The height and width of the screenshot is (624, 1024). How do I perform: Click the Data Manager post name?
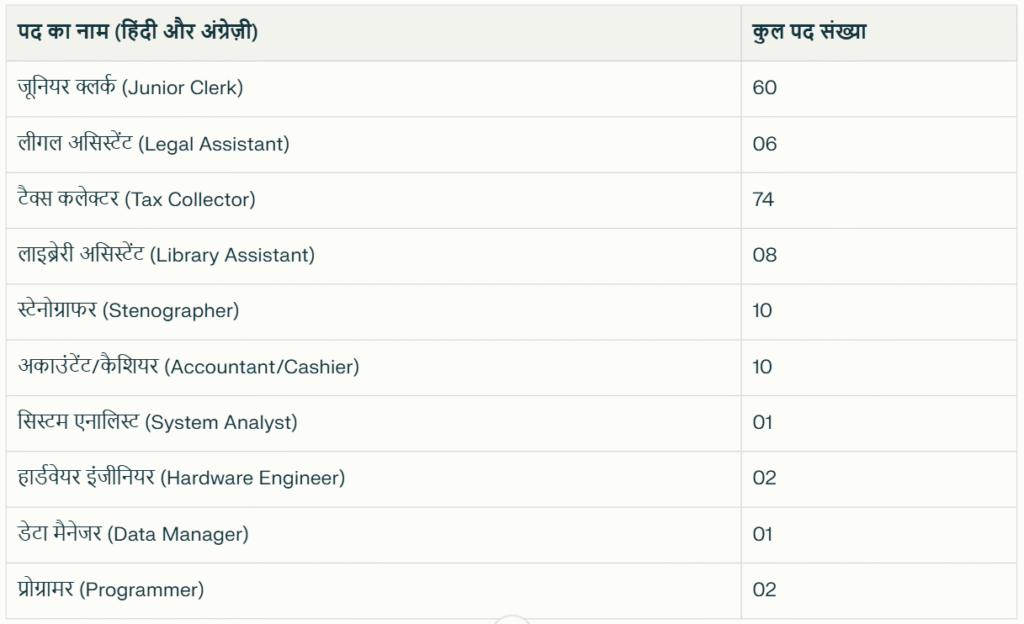(134, 534)
